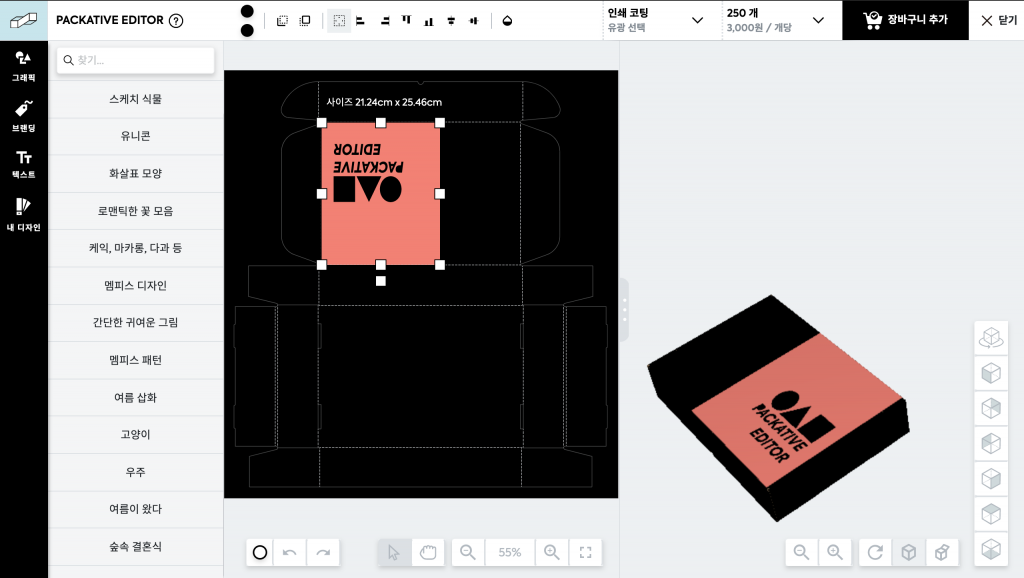Viewport: 1024px width, 578px height.
Task: Open the 멤피스 디자인 category
Action: 136,285
